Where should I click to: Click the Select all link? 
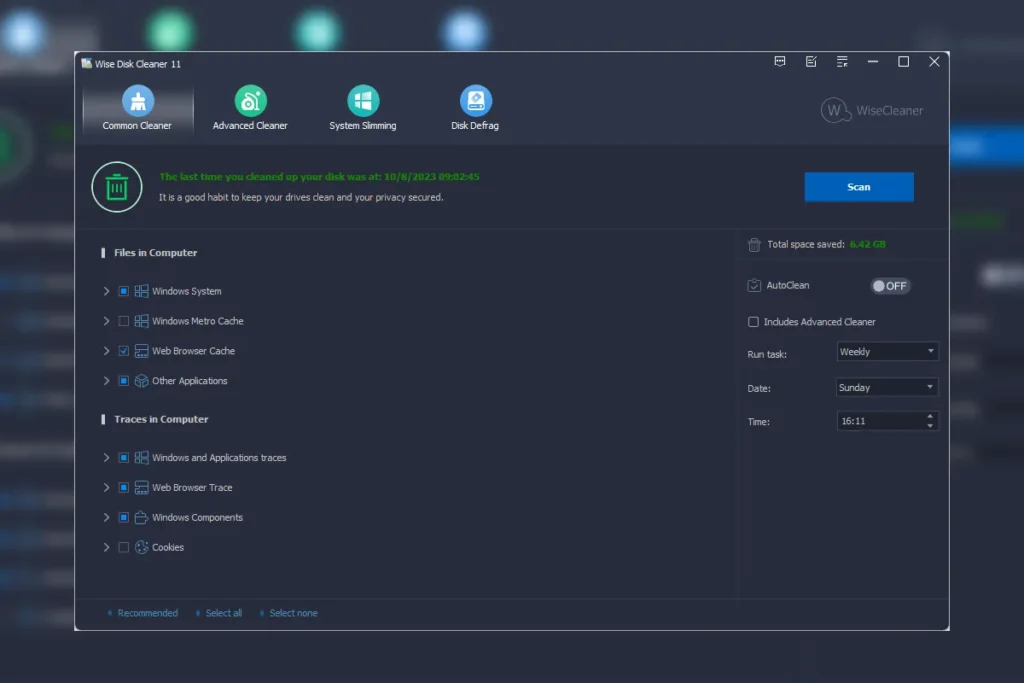click(x=223, y=613)
